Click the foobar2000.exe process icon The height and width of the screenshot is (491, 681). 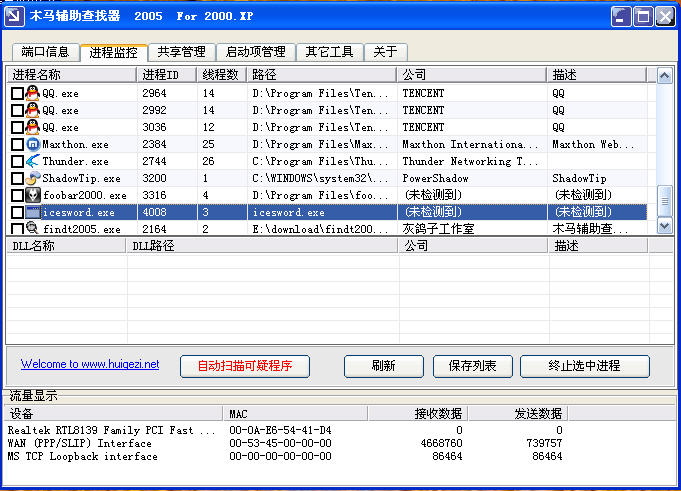coord(33,195)
